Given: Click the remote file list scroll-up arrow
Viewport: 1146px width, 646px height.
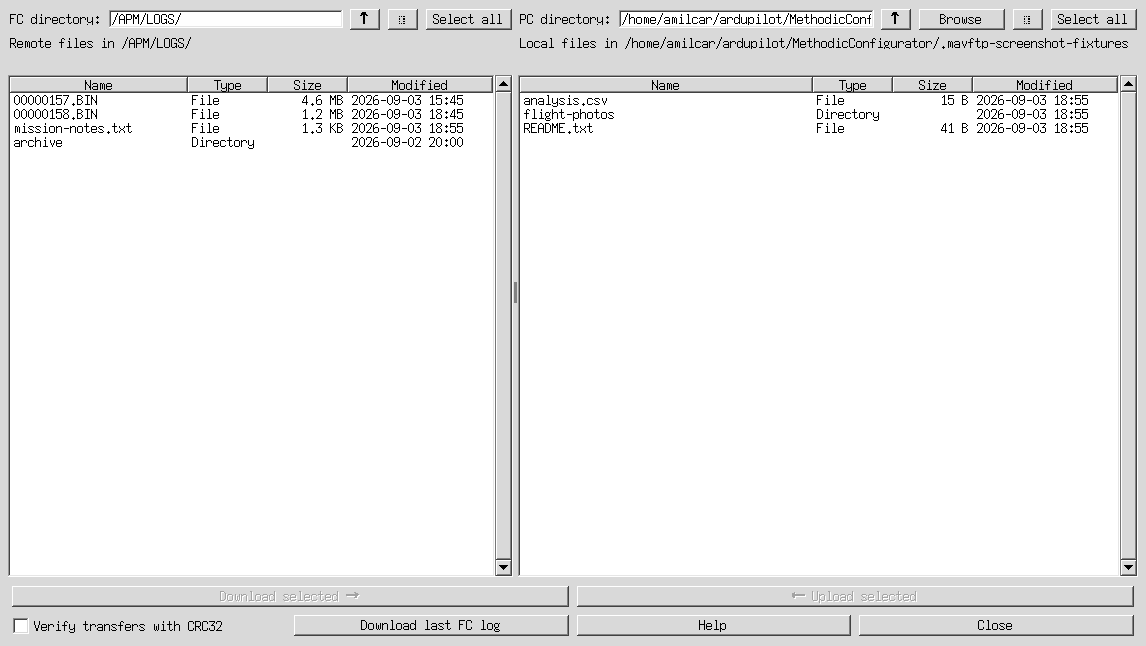Looking at the screenshot, I should (x=503, y=84).
